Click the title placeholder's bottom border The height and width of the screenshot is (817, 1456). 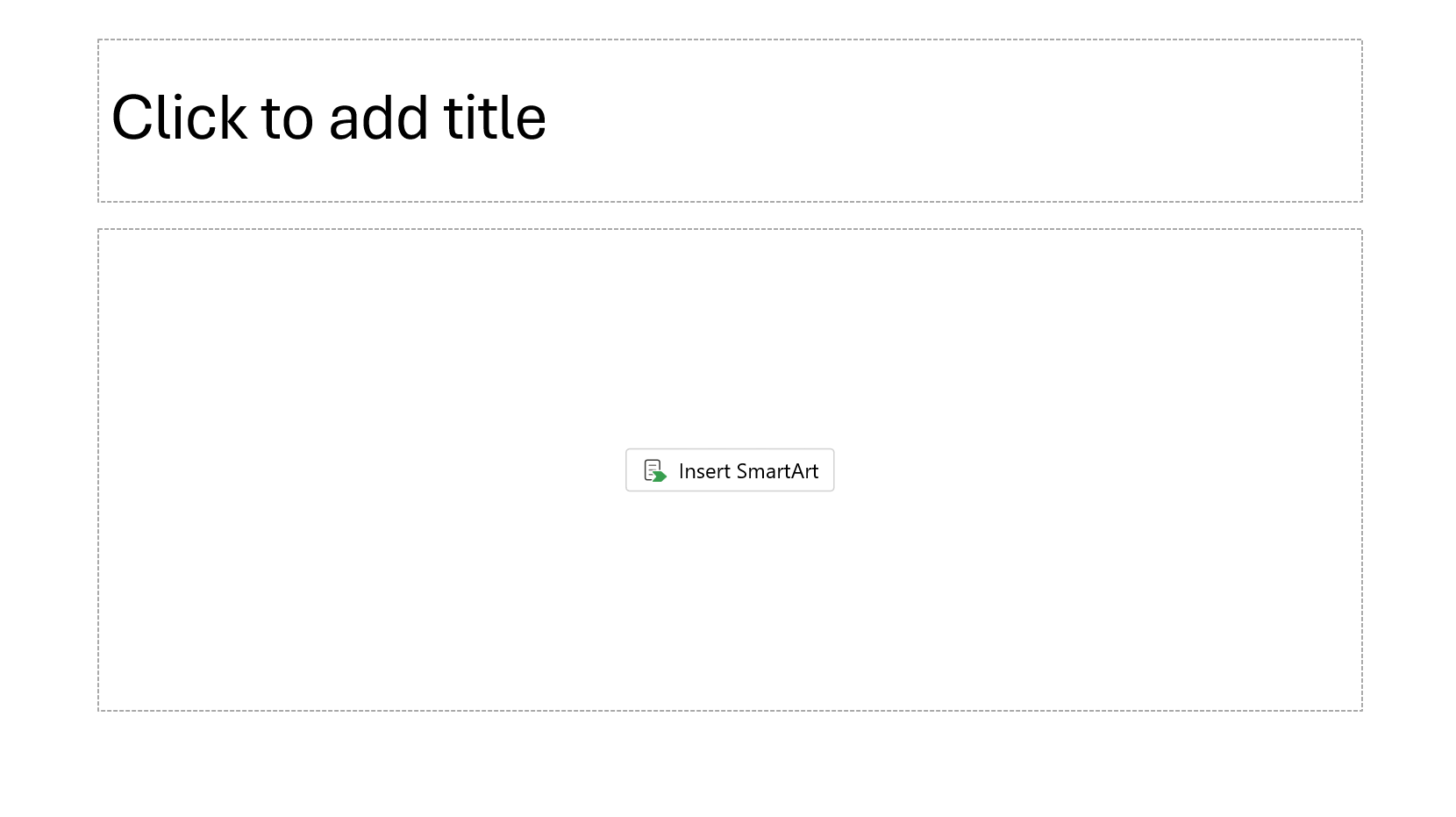[x=728, y=200]
